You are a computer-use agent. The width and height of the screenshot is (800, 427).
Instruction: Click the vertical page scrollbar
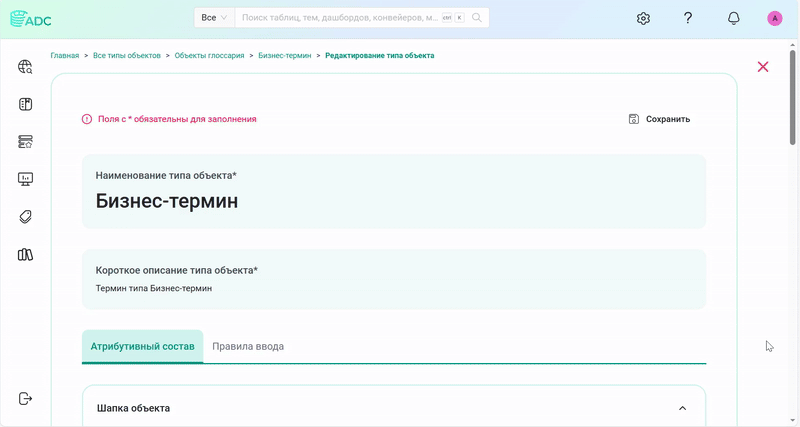coord(792,97)
